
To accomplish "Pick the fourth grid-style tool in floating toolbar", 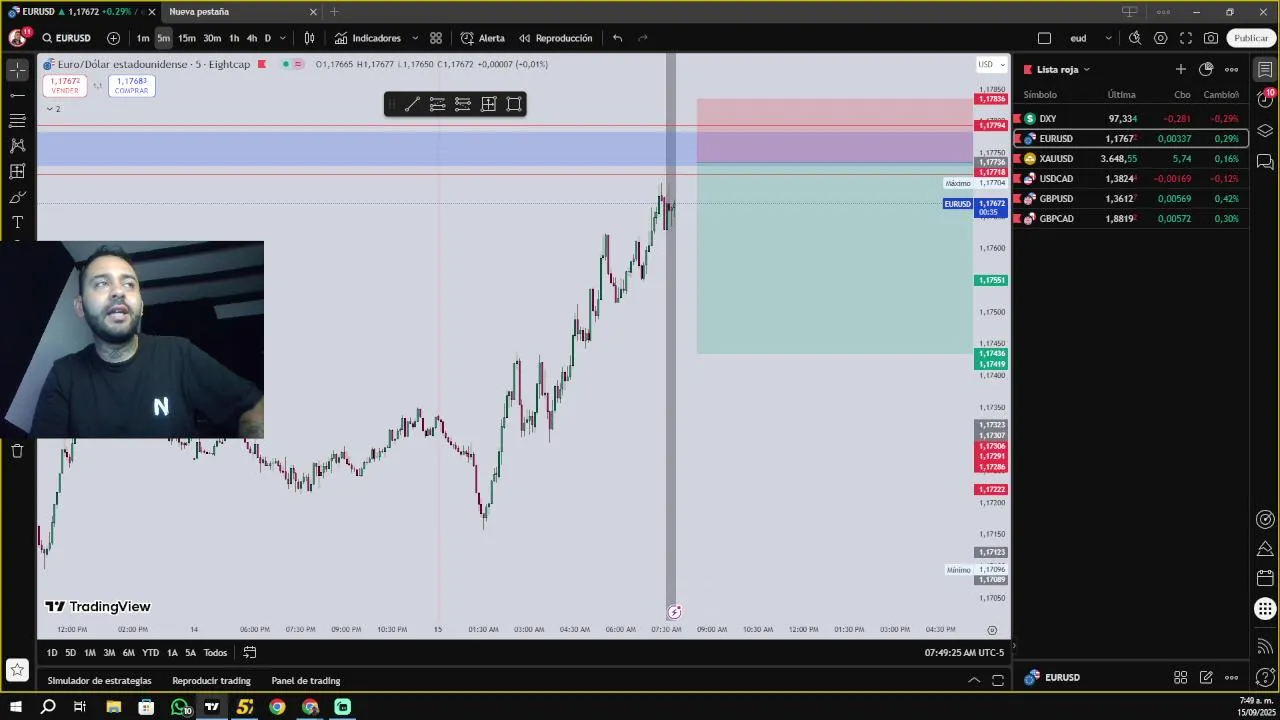I will click(488, 104).
